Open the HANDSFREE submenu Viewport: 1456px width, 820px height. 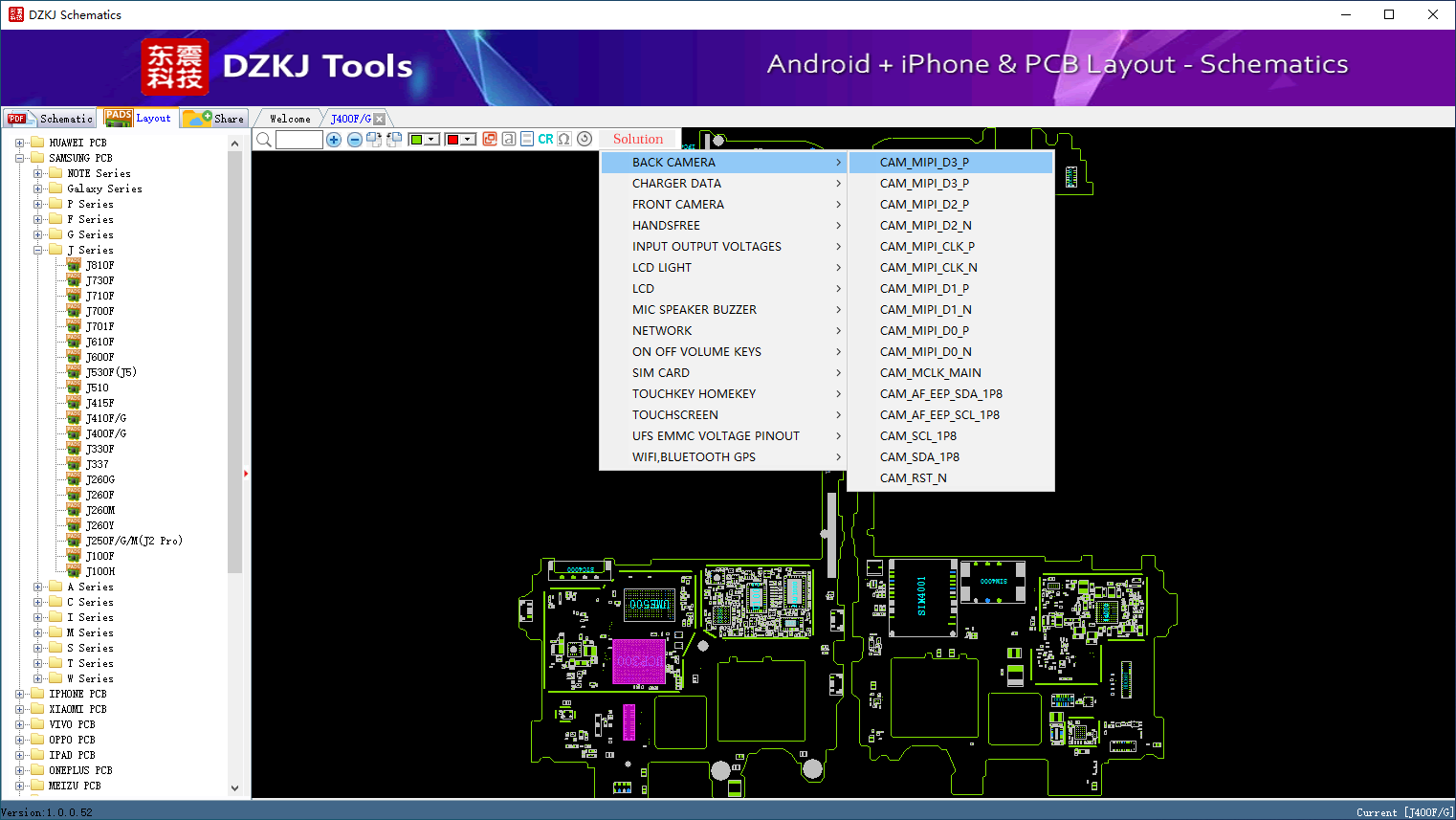click(x=723, y=226)
